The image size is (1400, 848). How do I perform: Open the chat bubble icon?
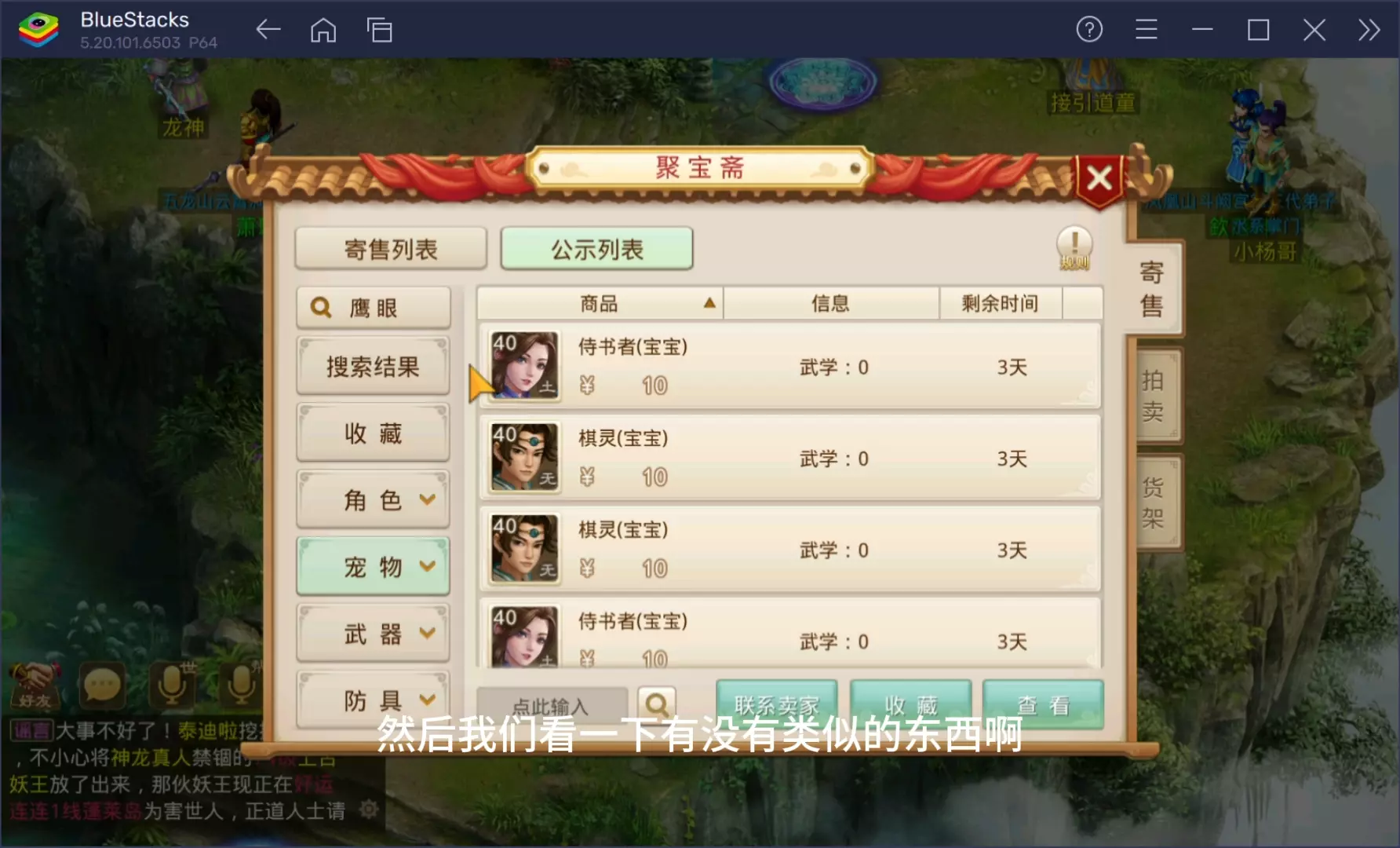point(103,685)
